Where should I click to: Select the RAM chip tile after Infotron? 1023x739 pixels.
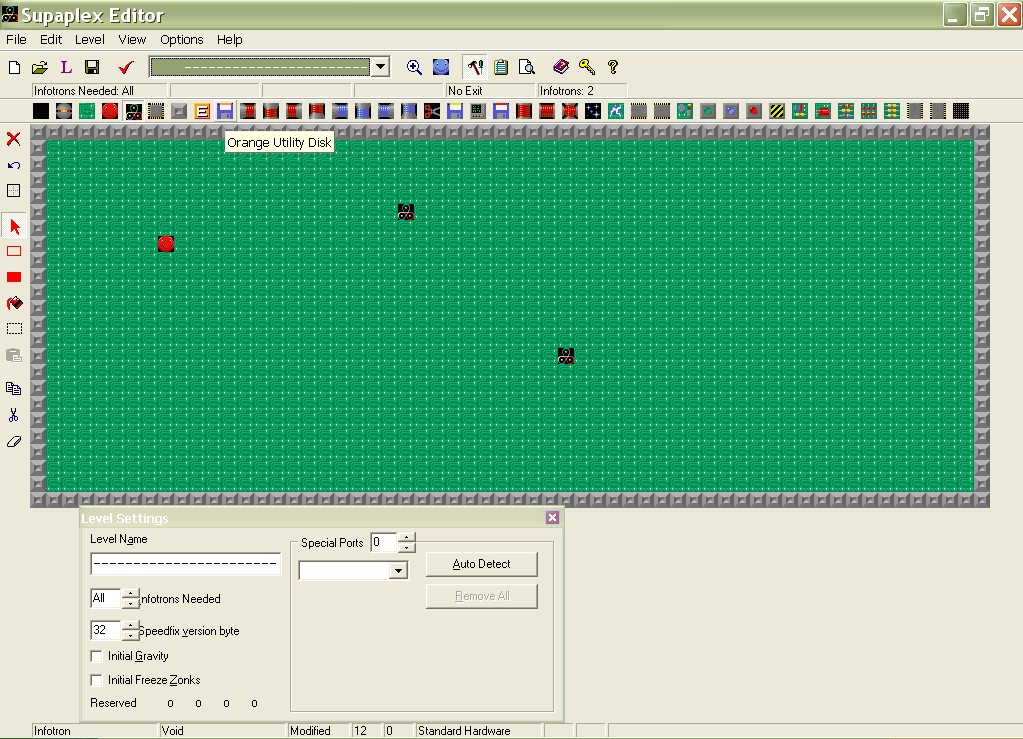(x=156, y=111)
